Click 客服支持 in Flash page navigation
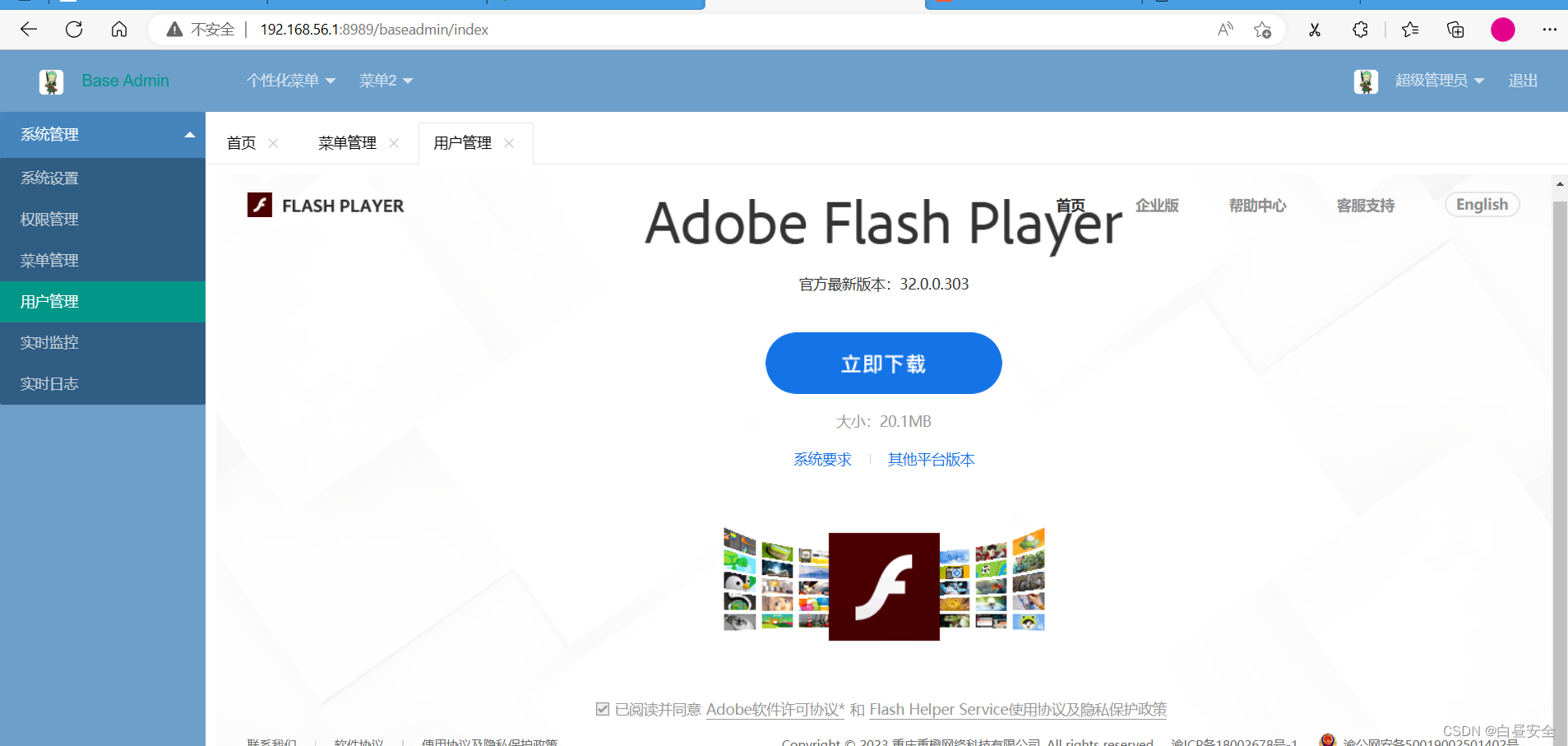The height and width of the screenshot is (746, 1568). pos(1365,206)
